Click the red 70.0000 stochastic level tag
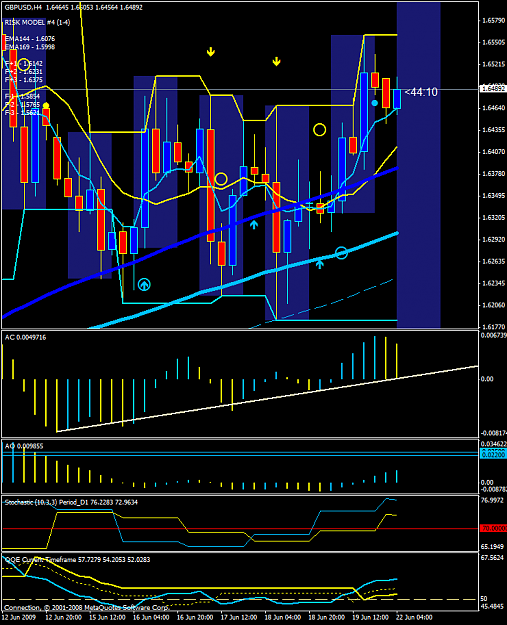The width and height of the screenshot is (507, 625). coord(493,529)
